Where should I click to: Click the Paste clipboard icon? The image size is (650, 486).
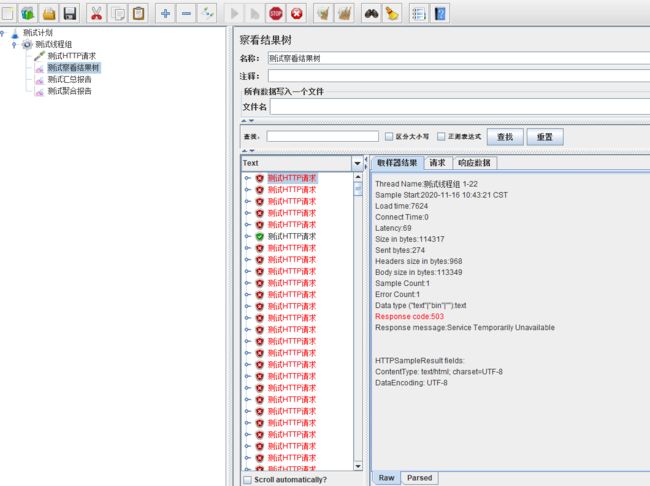139,14
